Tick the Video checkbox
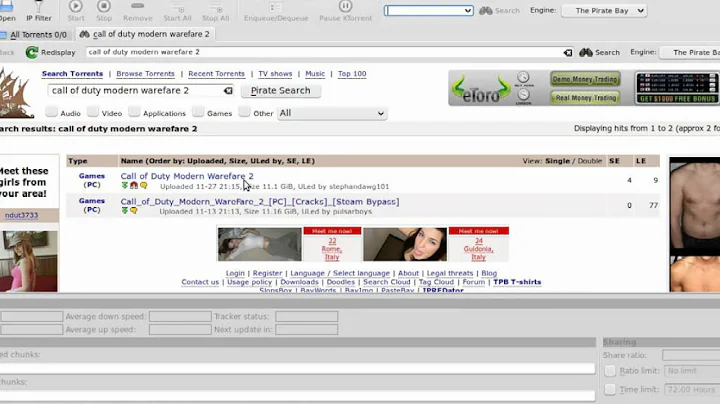The width and height of the screenshot is (720, 404). coord(93,112)
